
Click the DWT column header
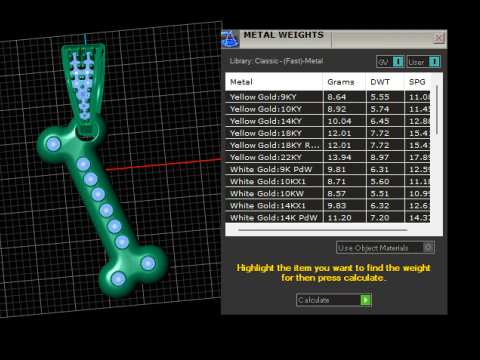click(385, 82)
